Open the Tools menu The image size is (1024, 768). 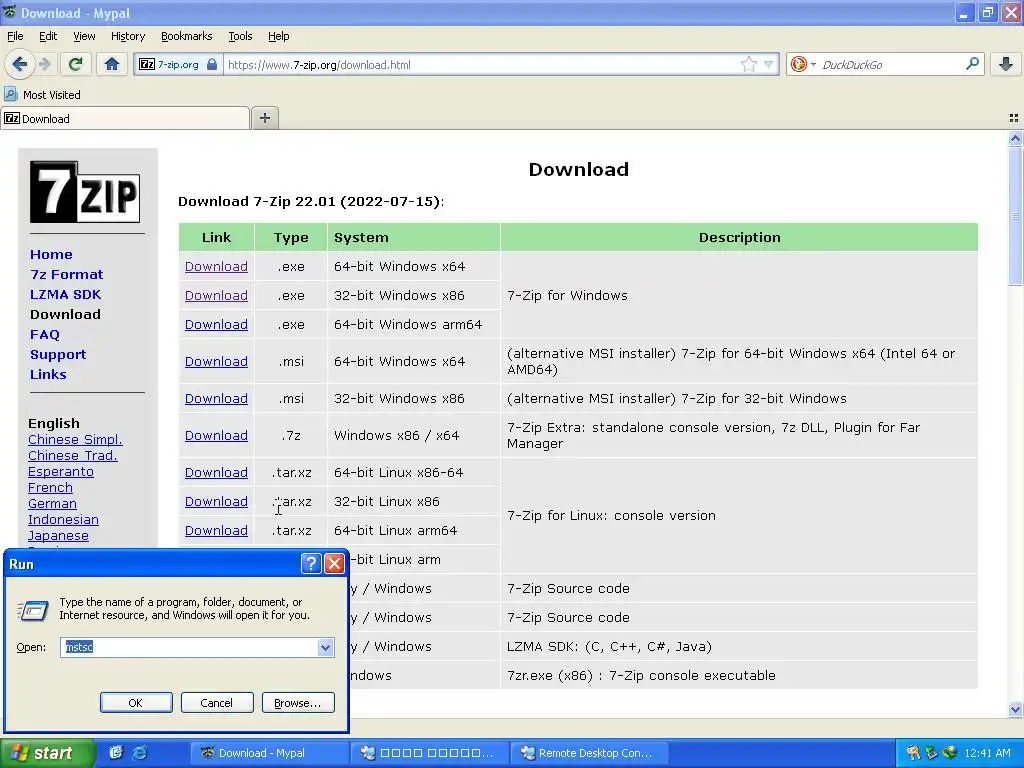coord(240,36)
